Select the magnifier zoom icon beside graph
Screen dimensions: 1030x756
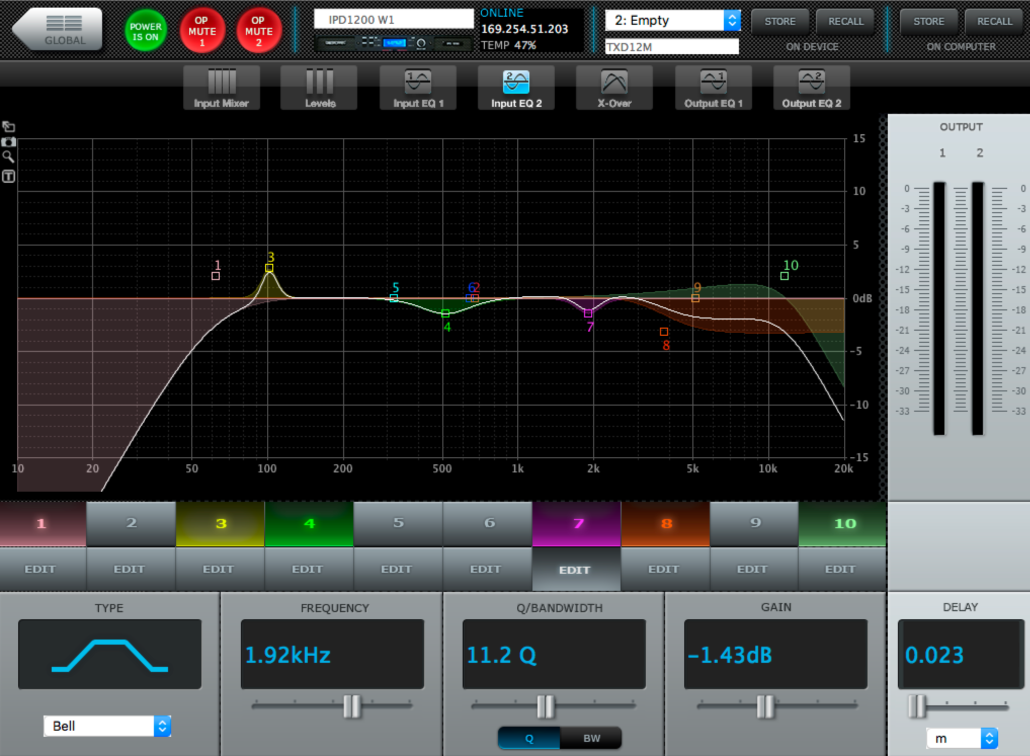coord(9,157)
